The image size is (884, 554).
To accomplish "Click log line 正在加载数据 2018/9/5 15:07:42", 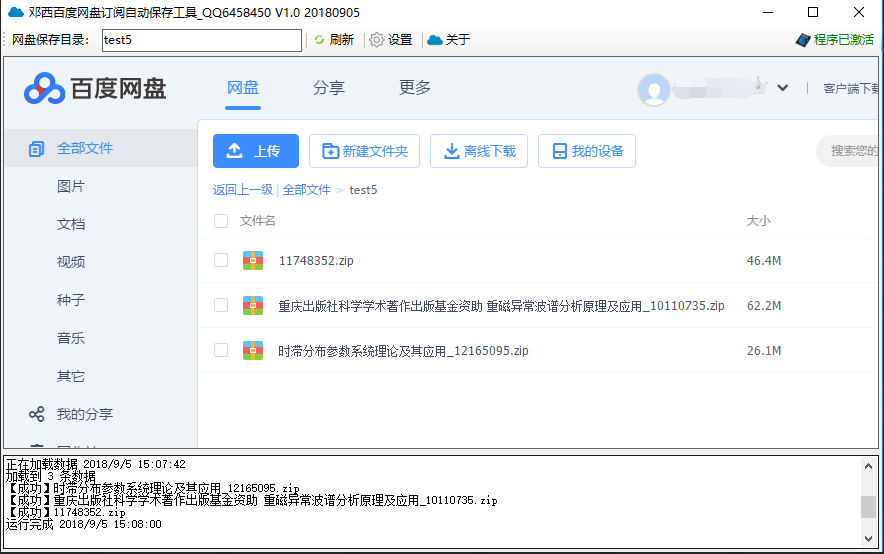I will 95,464.
